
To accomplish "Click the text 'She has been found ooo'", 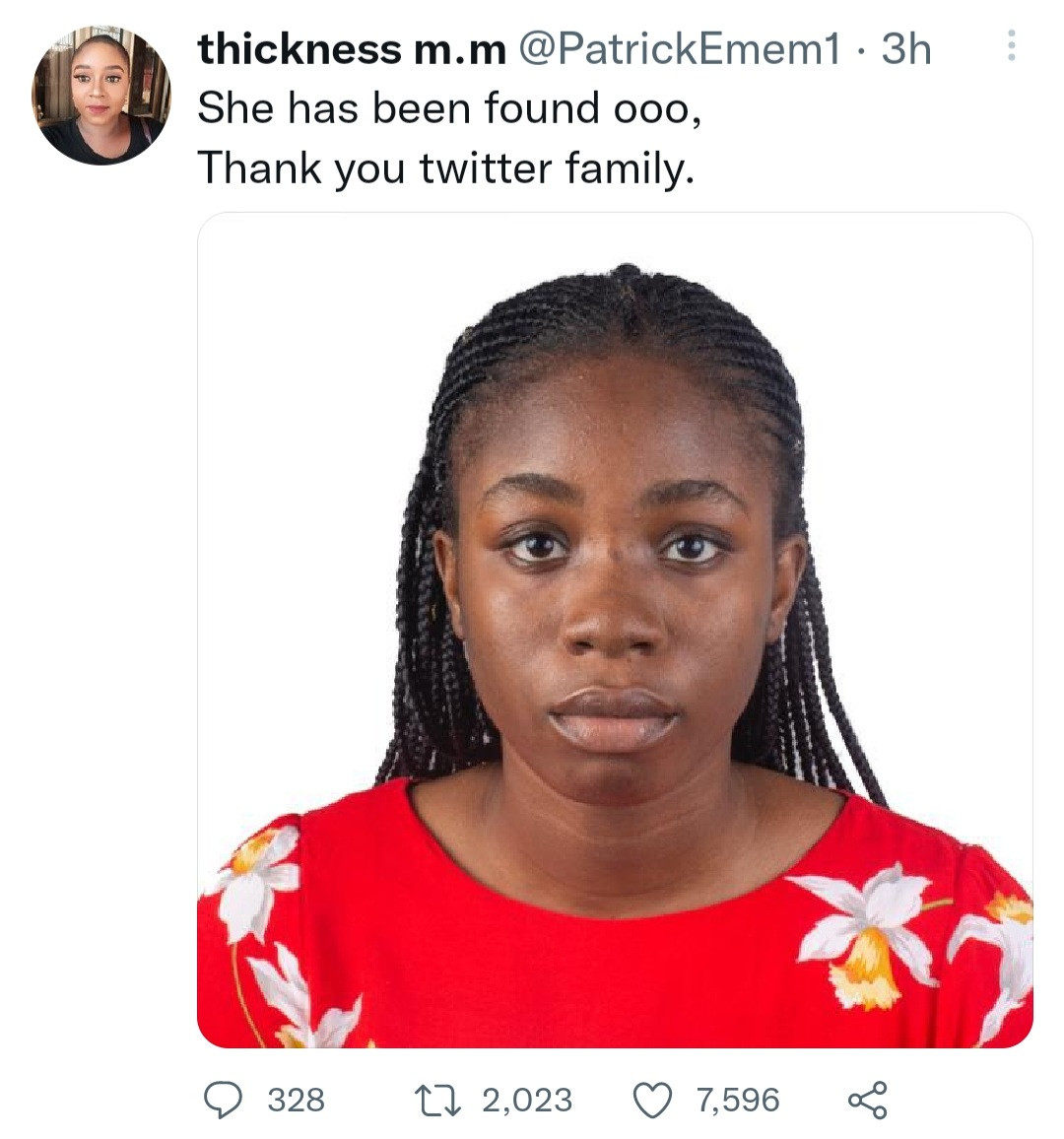I will point(449,108).
